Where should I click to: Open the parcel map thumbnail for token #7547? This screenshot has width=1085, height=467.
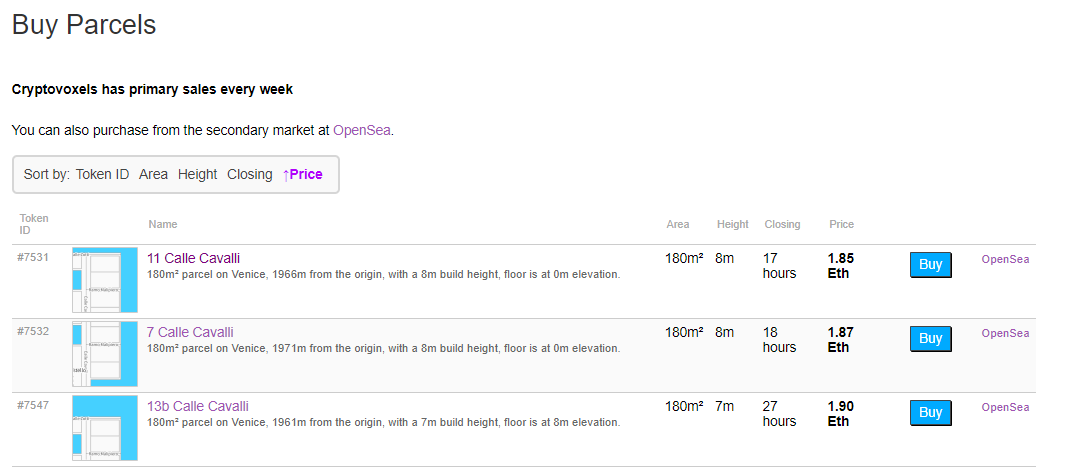[x=104, y=428]
